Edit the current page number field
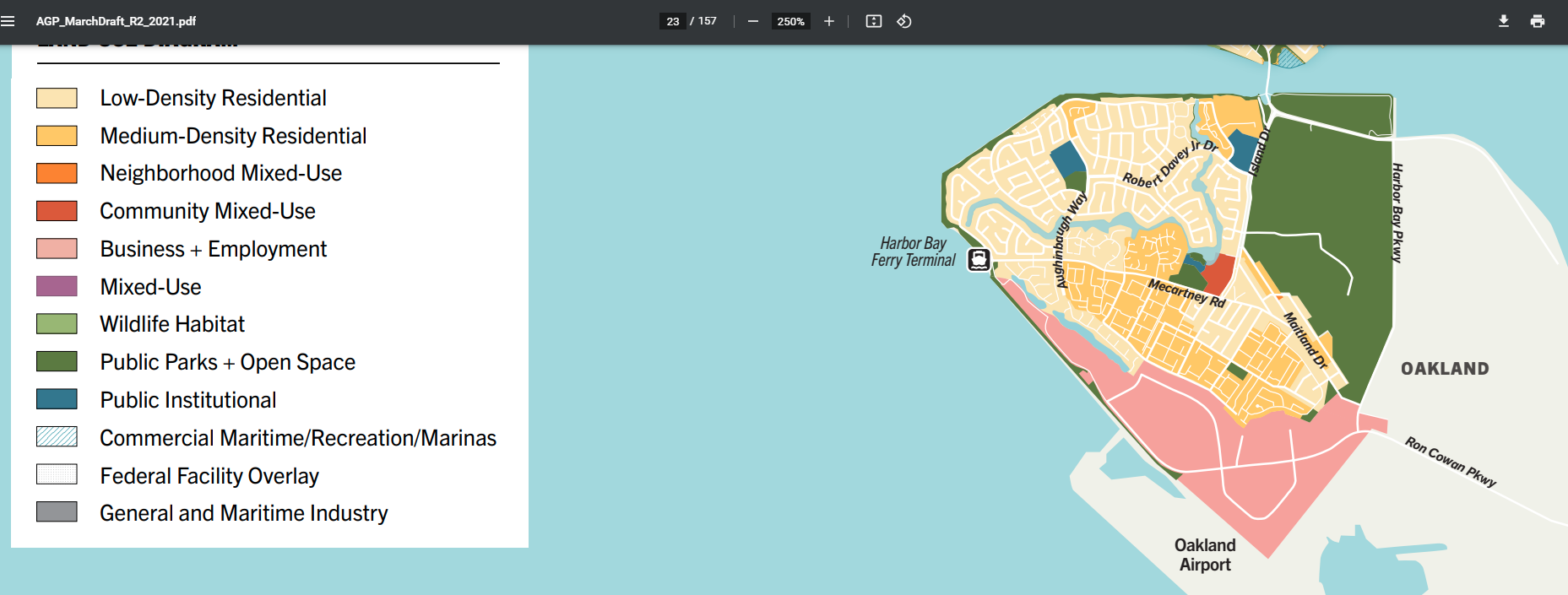 pyautogui.click(x=673, y=21)
